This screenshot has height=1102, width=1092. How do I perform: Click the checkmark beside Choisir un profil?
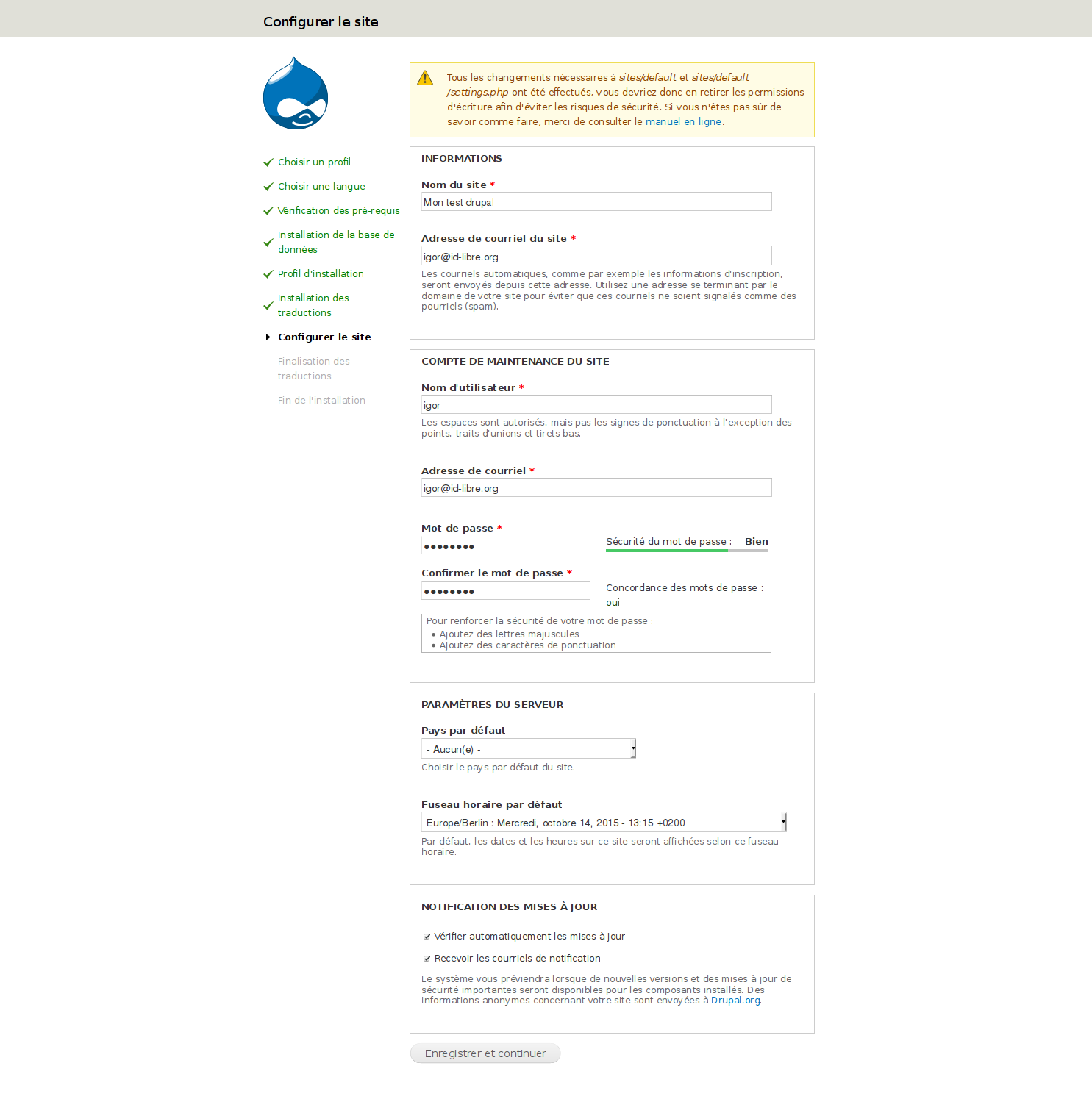pyautogui.click(x=268, y=162)
